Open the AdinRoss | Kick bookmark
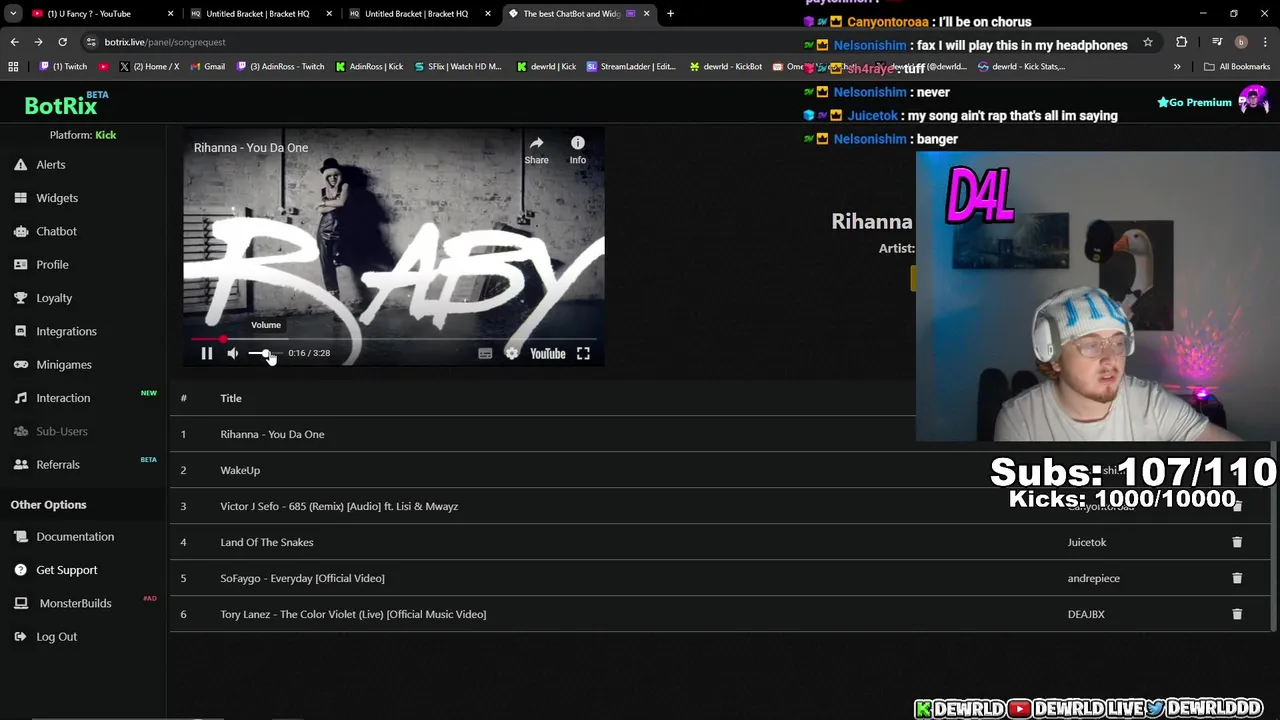 pyautogui.click(x=369, y=67)
